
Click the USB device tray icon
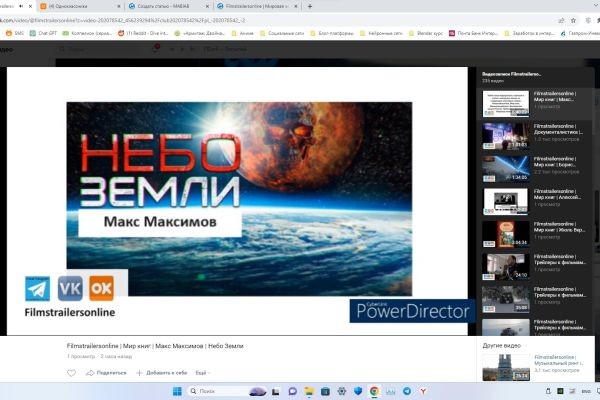pyautogui.click(x=548, y=391)
